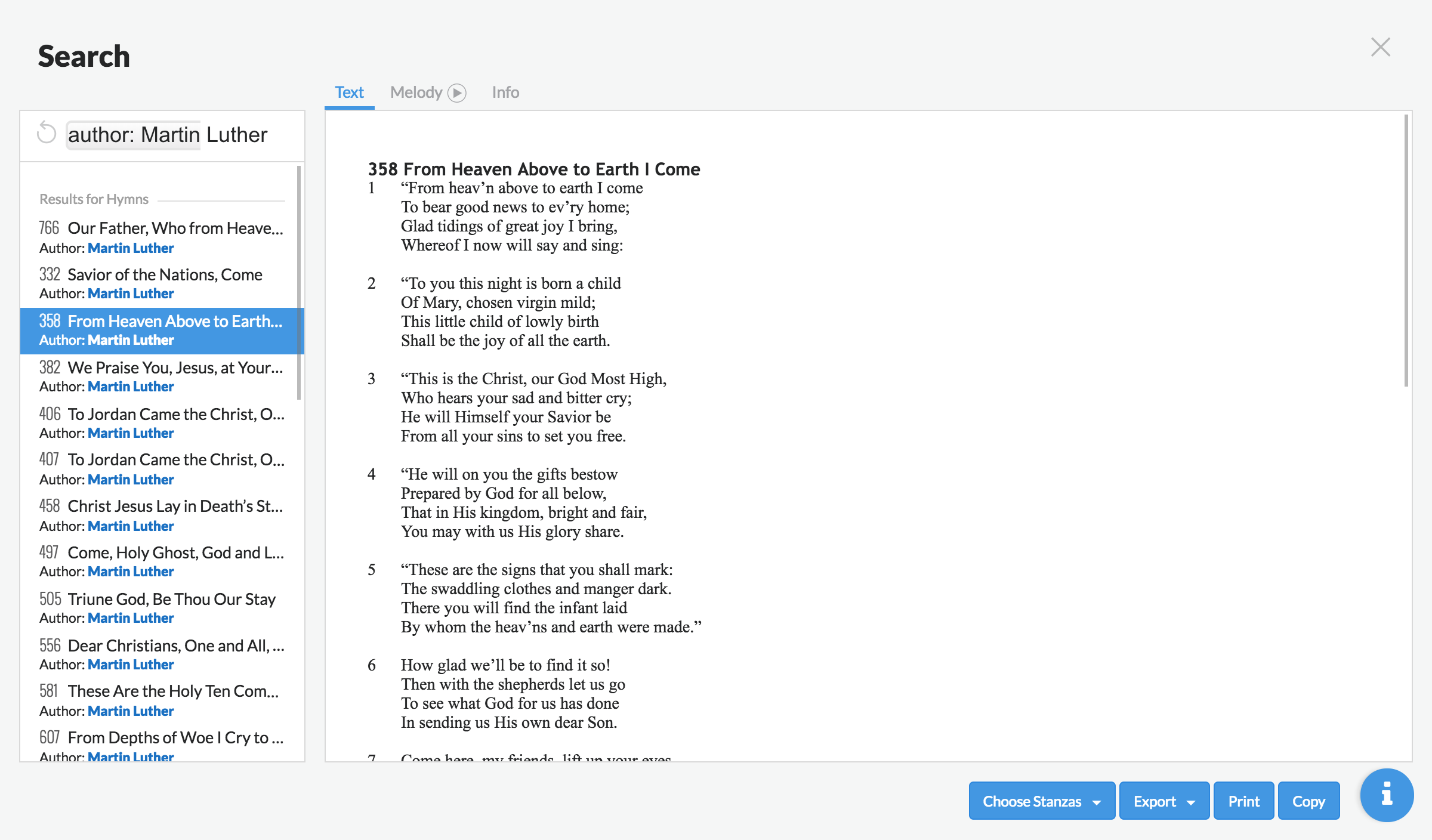Click the hymn title 358 From Heaven Above
Viewport: 1432px width, 840px height.
point(533,169)
